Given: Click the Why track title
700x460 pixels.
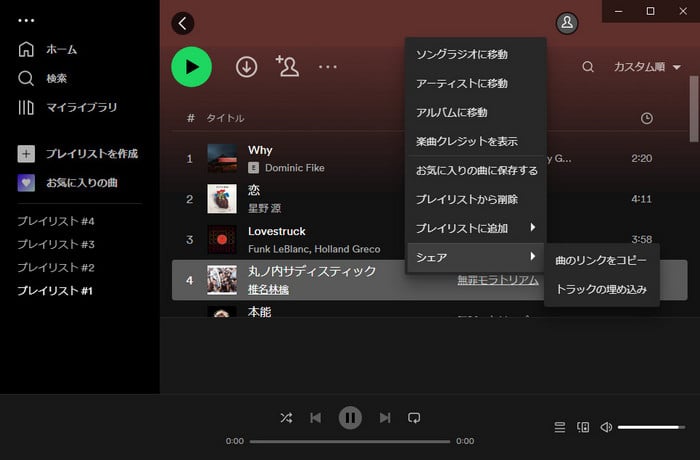Looking at the screenshot, I should tap(260, 150).
